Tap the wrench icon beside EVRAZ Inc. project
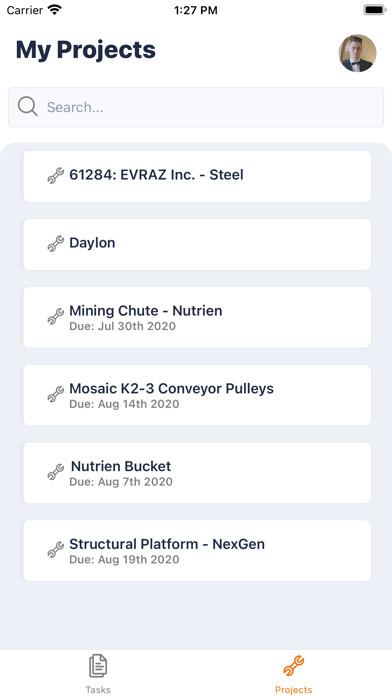The width and height of the screenshot is (392, 696). pyautogui.click(x=55, y=176)
